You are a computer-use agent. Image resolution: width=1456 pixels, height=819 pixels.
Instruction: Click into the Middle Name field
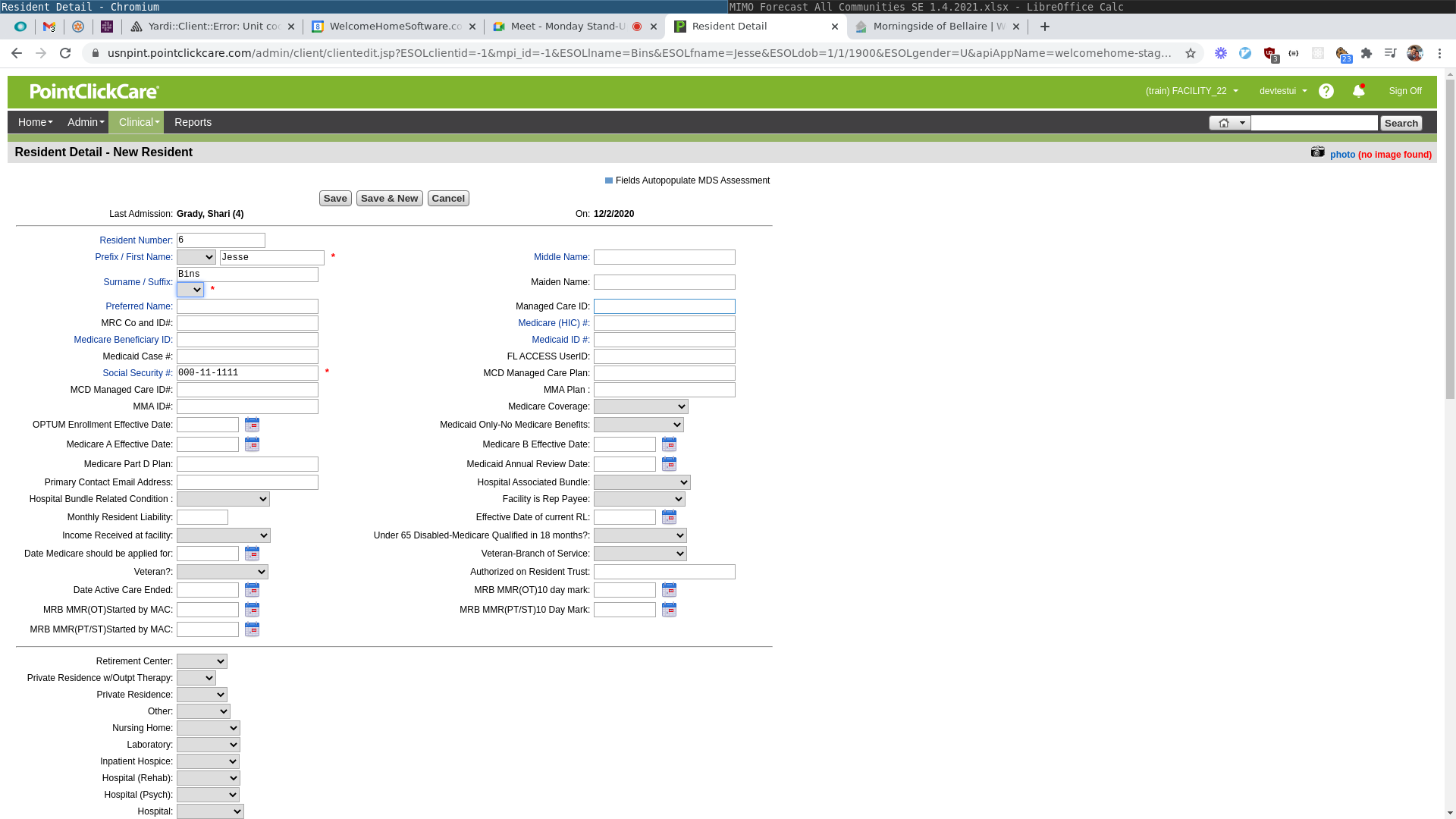point(664,258)
